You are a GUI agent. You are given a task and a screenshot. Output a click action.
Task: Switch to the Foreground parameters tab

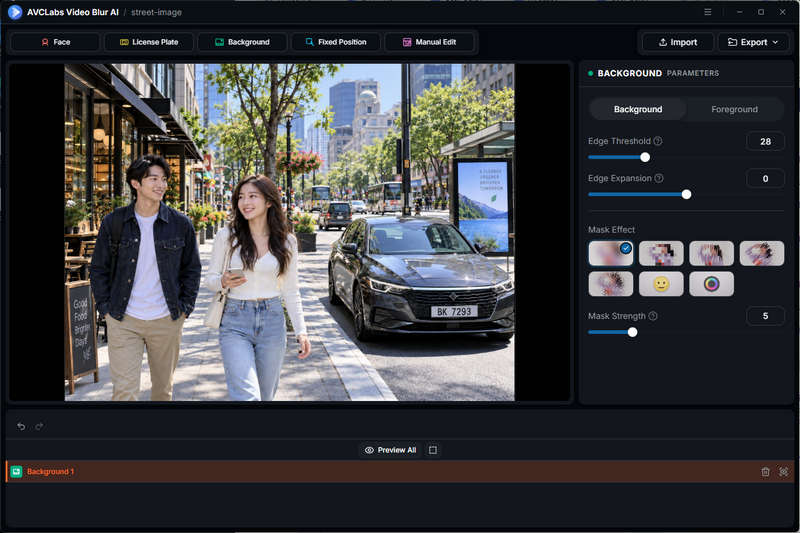(x=734, y=109)
